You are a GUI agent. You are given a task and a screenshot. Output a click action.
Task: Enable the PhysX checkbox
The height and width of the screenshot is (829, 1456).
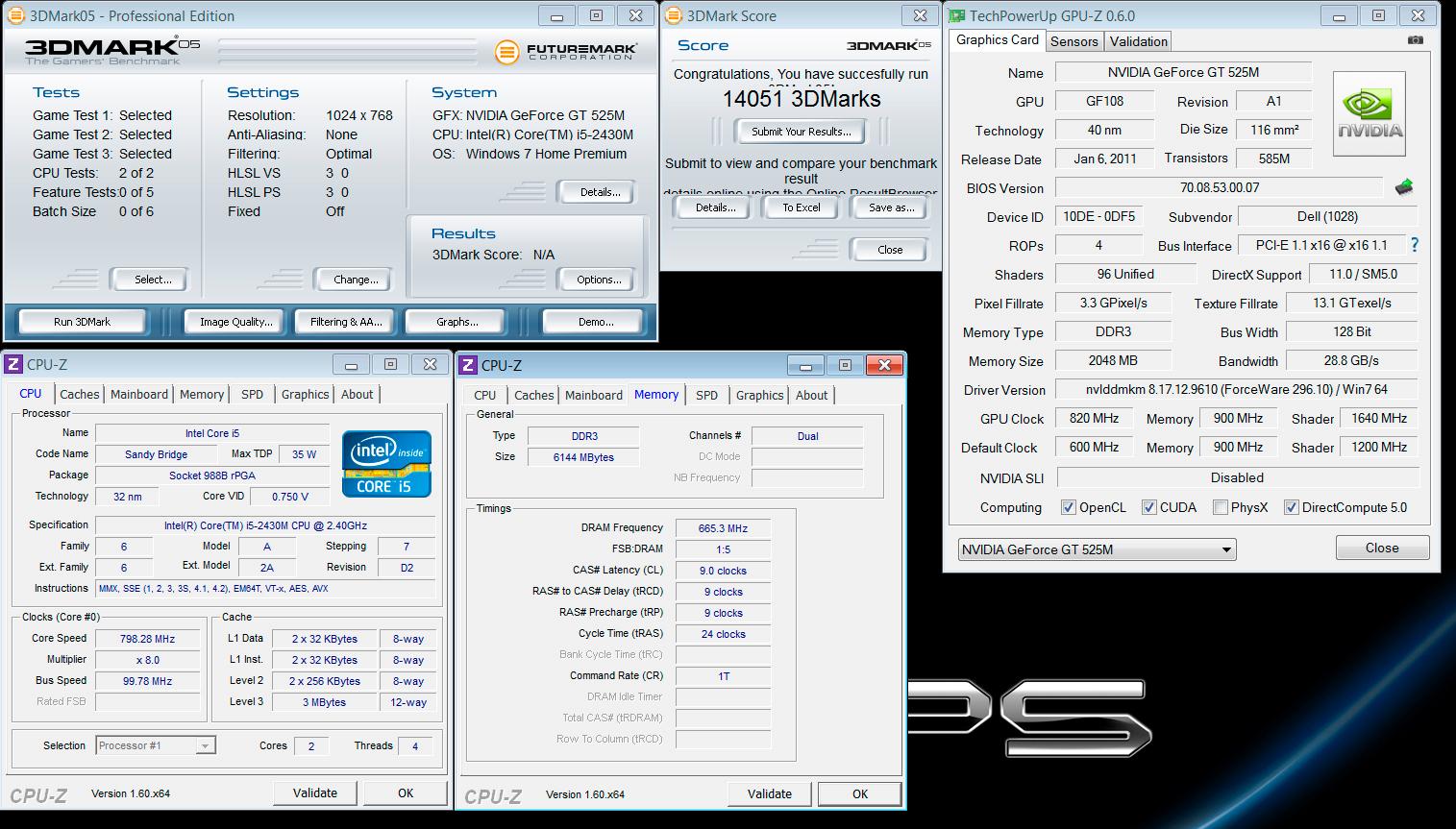[x=1220, y=507]
